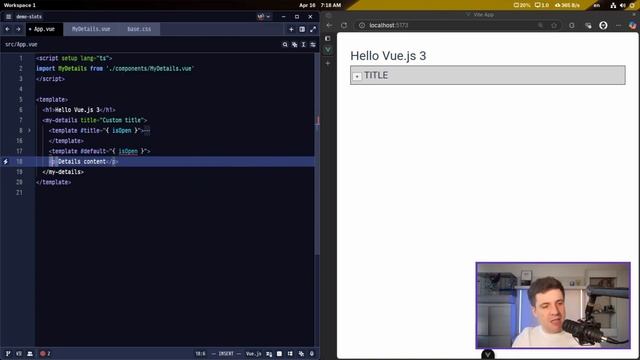Open volume icon in system tray

622,5
